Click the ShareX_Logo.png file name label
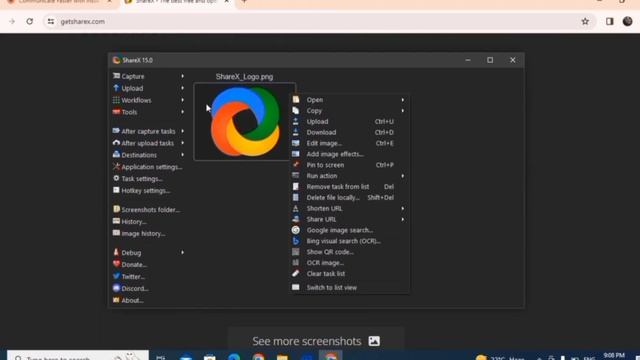The height and width of the screenshot is (360, 640). tap(244, 76)
